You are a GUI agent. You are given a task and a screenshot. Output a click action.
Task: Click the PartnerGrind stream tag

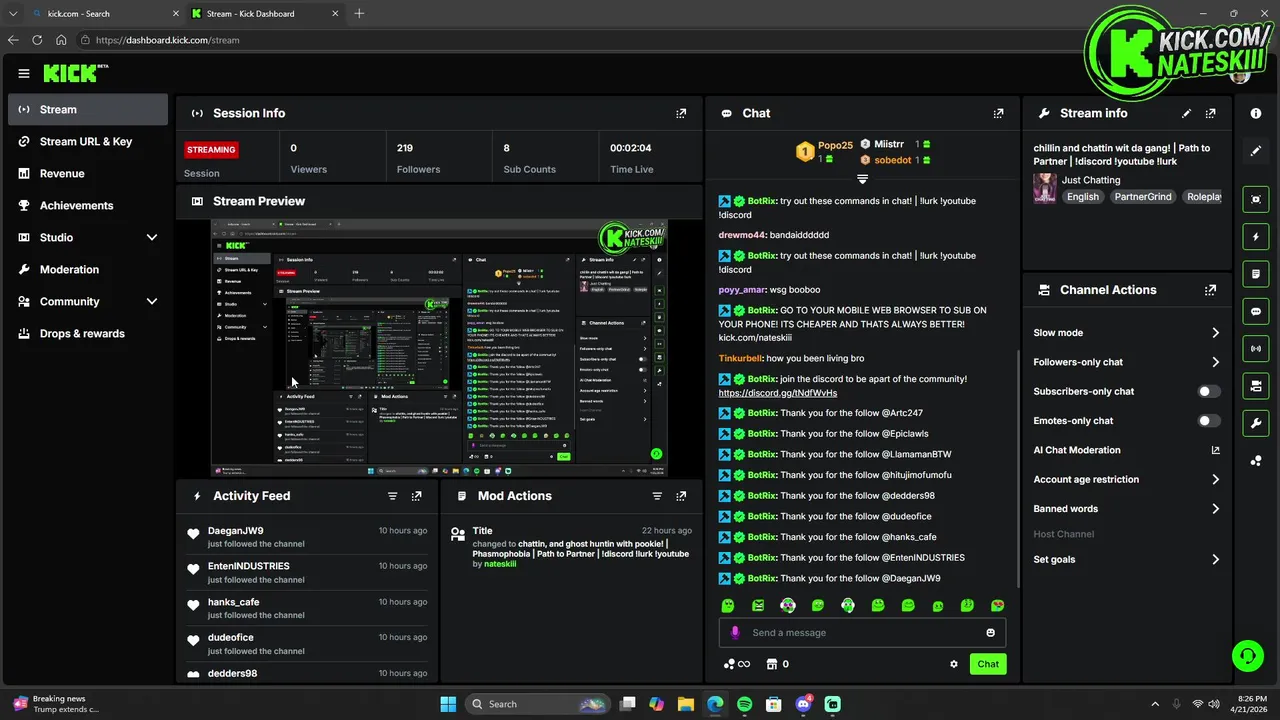pyautogui.click(x=1143, y=197)
